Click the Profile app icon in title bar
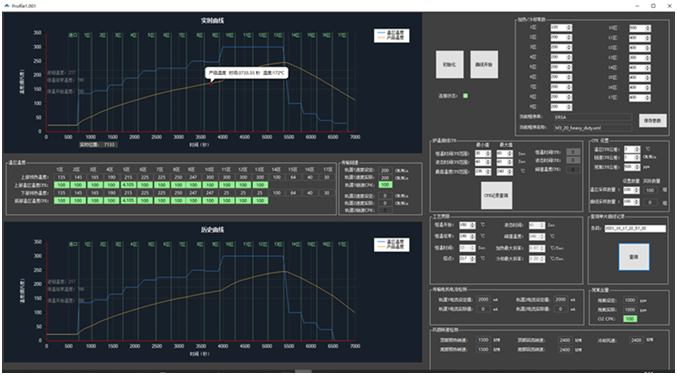Screen dimensions: 677x375 pos(6,6)
